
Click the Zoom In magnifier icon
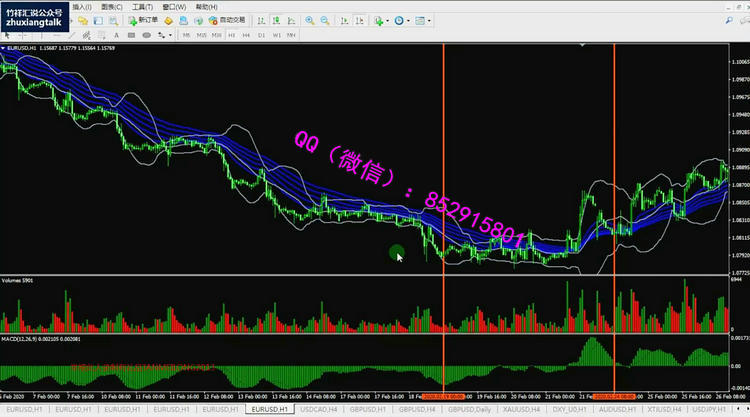point(310,20)
